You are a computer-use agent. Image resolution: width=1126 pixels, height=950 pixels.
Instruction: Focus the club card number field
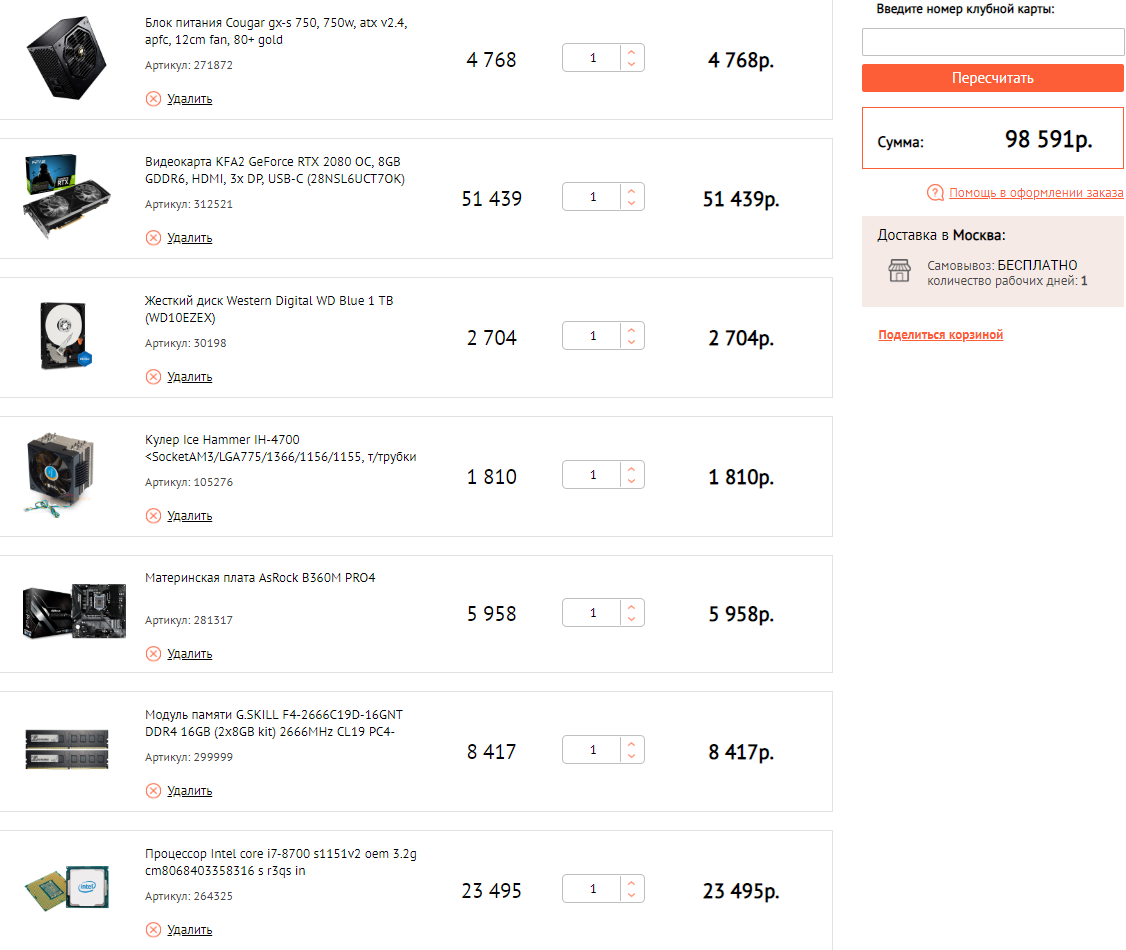pyautogui.click(x=992, y=42)
